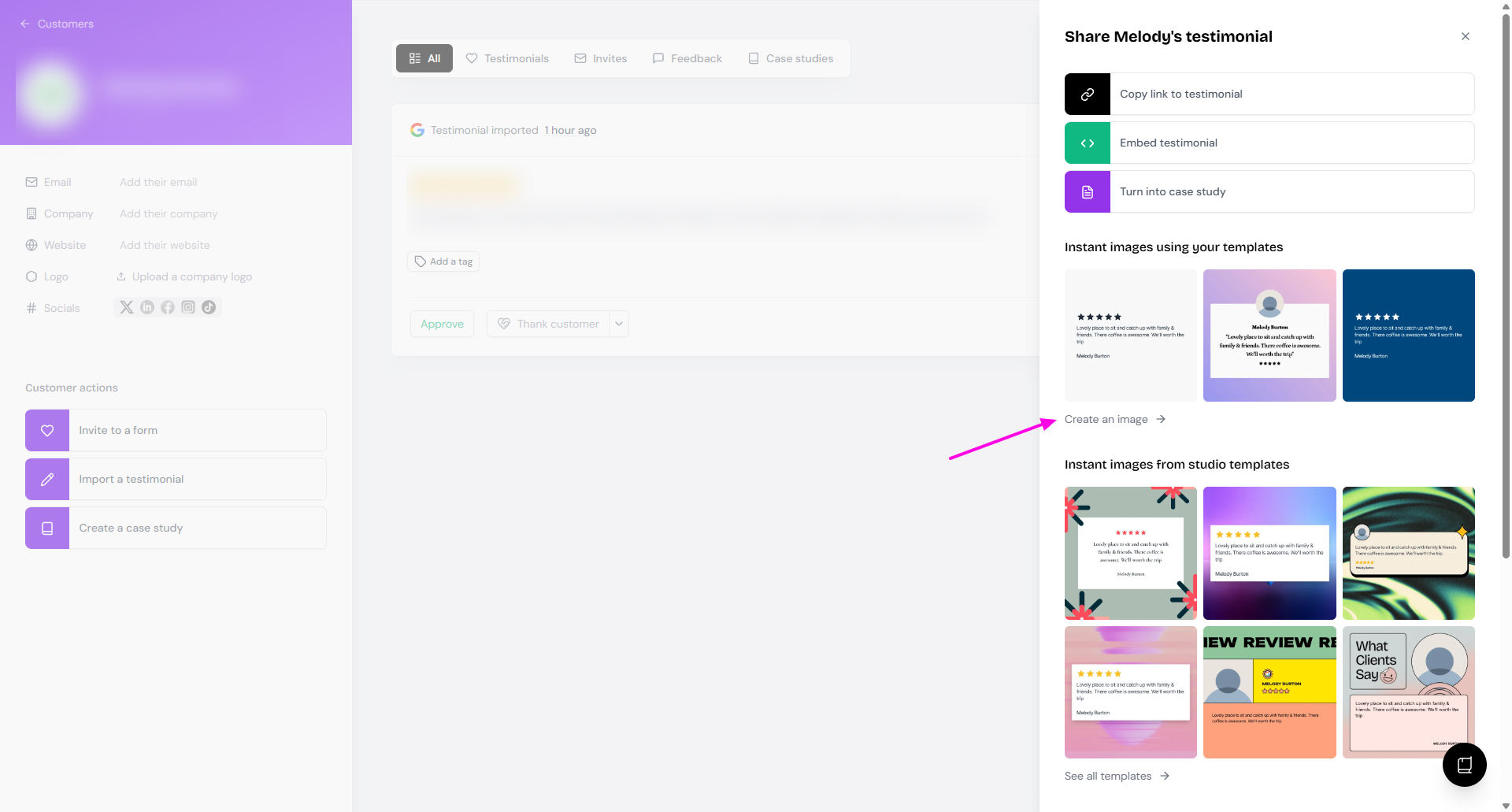Click the Facebook social icon
This screenshot has height=812, width=1512.
(x=168, y=307)
